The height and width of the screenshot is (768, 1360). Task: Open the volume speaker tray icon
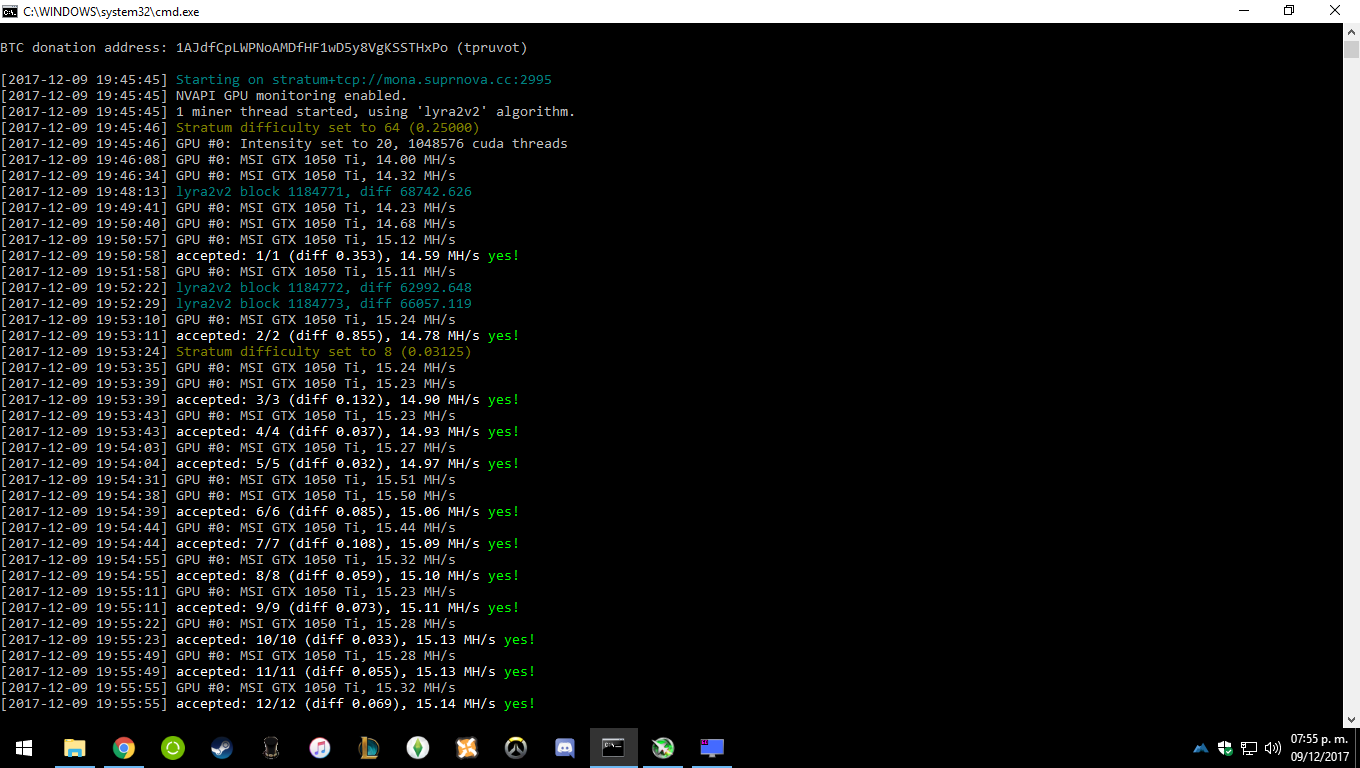(1273, 748)
